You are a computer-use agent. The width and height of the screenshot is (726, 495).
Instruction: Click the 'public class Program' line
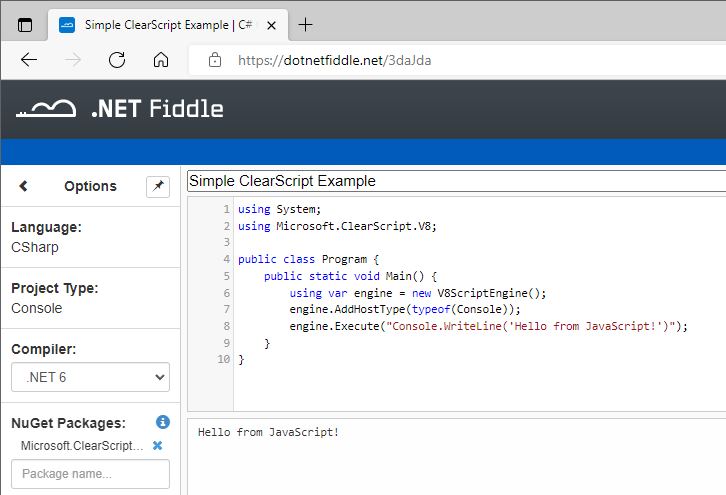308,259
